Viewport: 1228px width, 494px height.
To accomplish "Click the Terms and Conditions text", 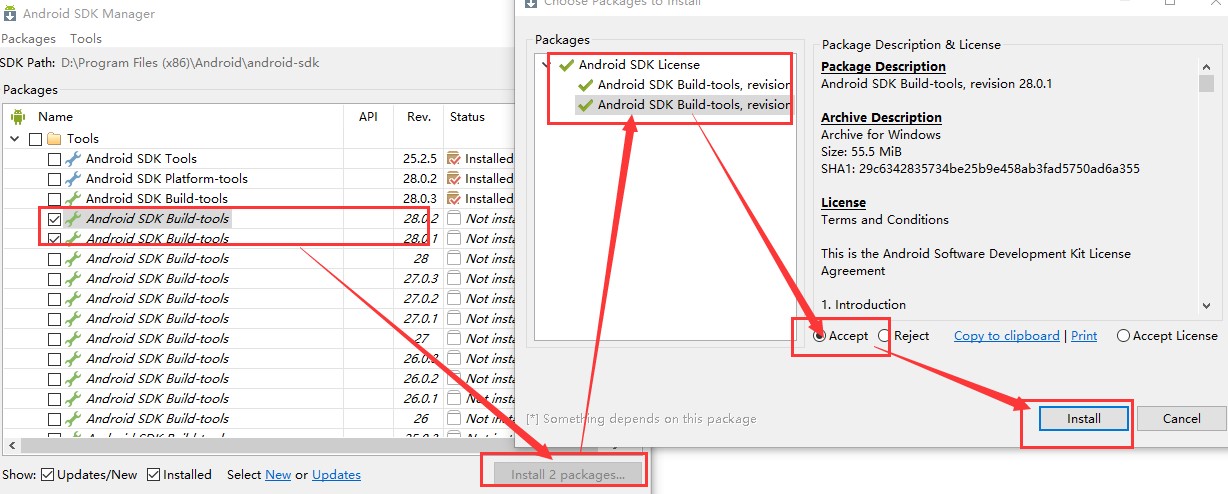I will coord(885,219).
